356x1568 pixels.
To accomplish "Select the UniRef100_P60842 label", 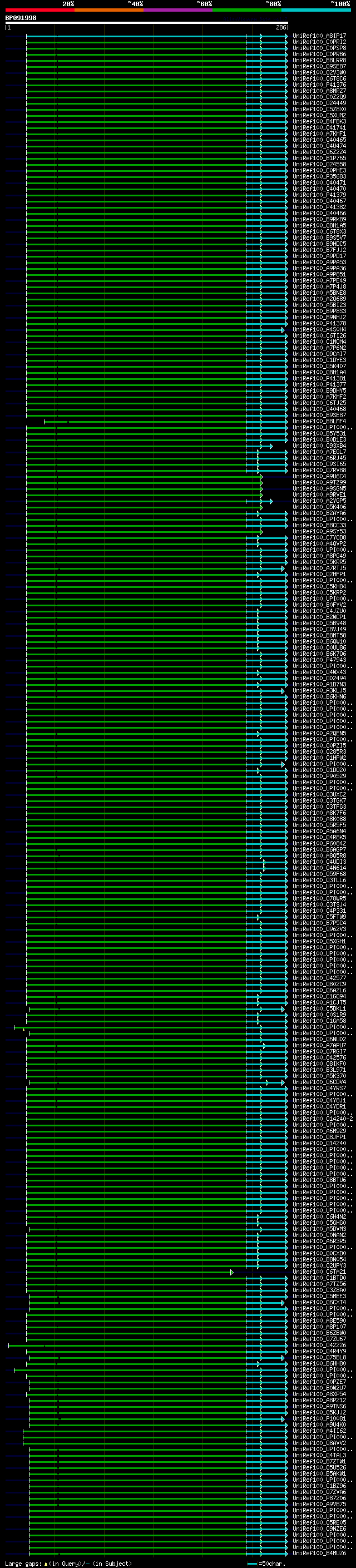I will coord(319,844).
